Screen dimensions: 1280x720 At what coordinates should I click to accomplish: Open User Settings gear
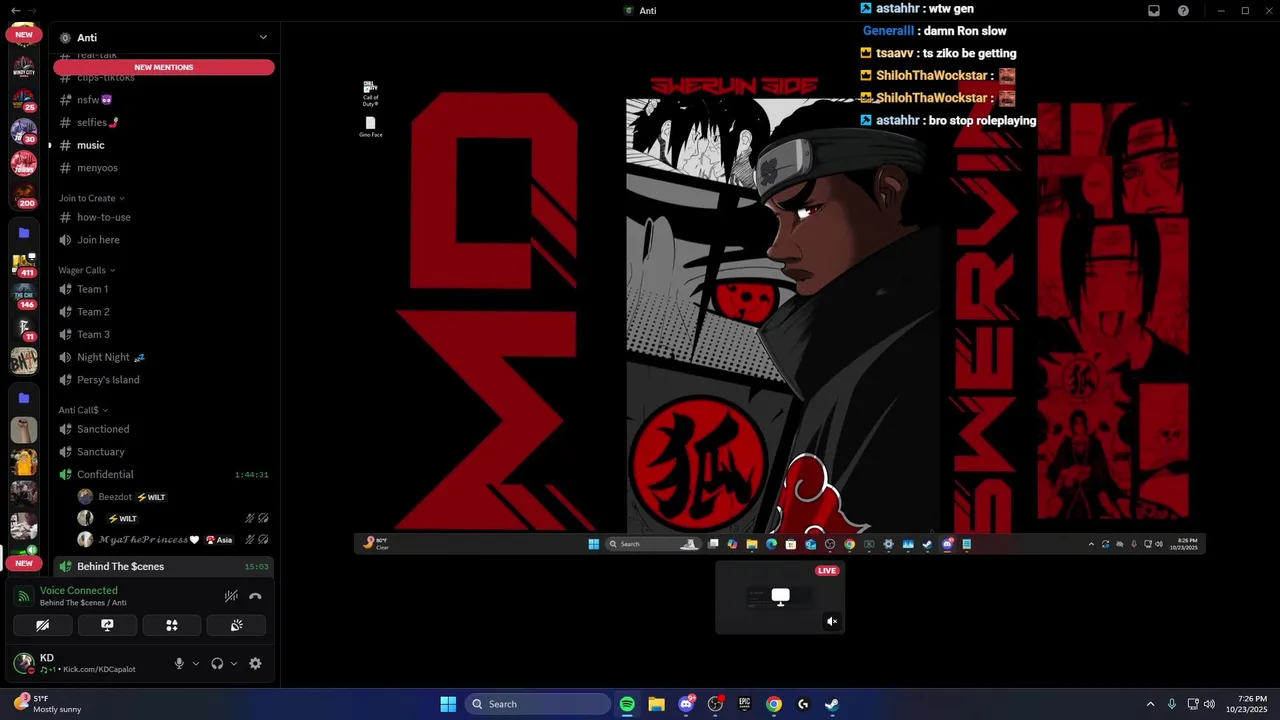pos(255,663)
